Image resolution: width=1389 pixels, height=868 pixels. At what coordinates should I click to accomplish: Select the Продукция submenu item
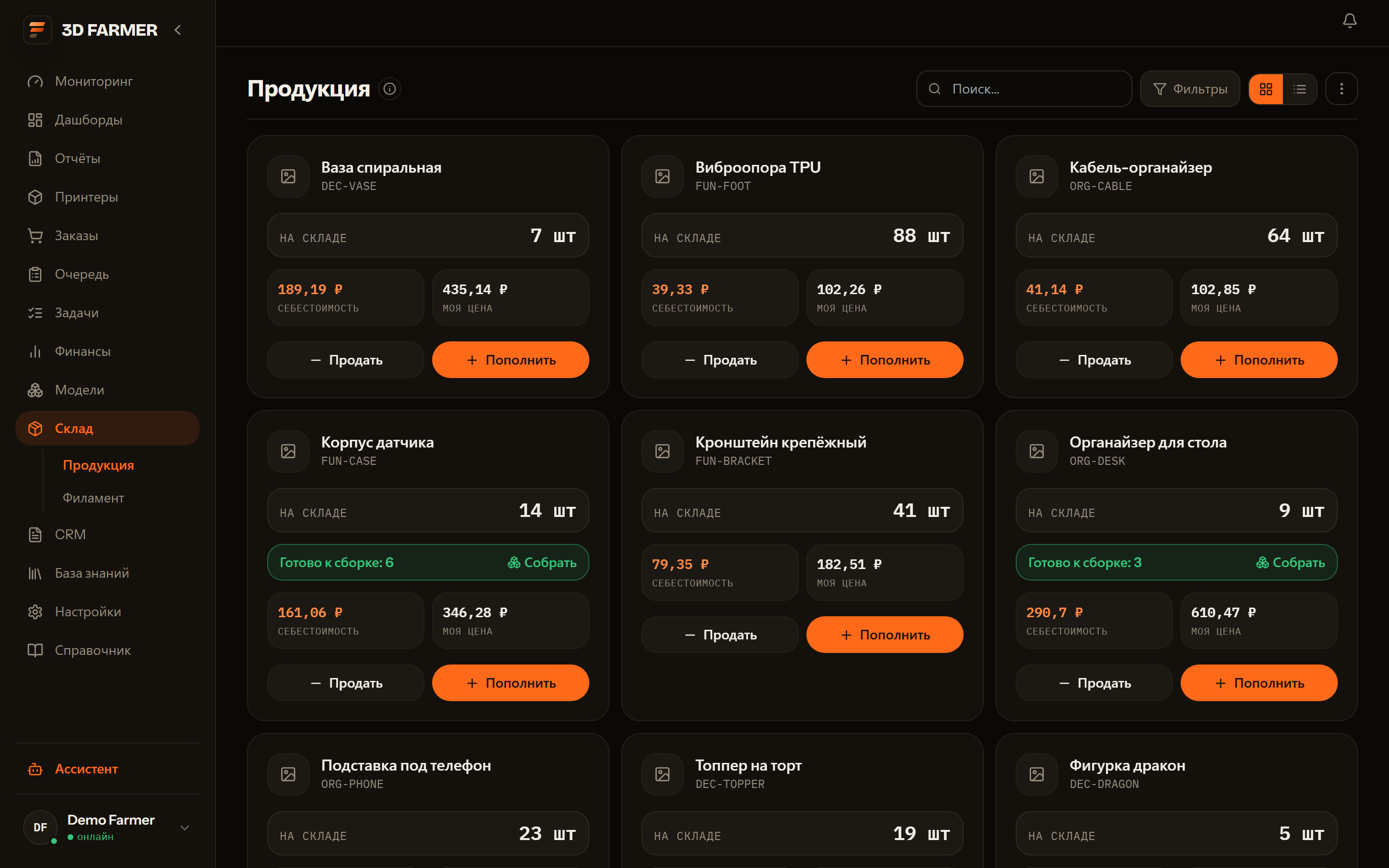point(98,465)
